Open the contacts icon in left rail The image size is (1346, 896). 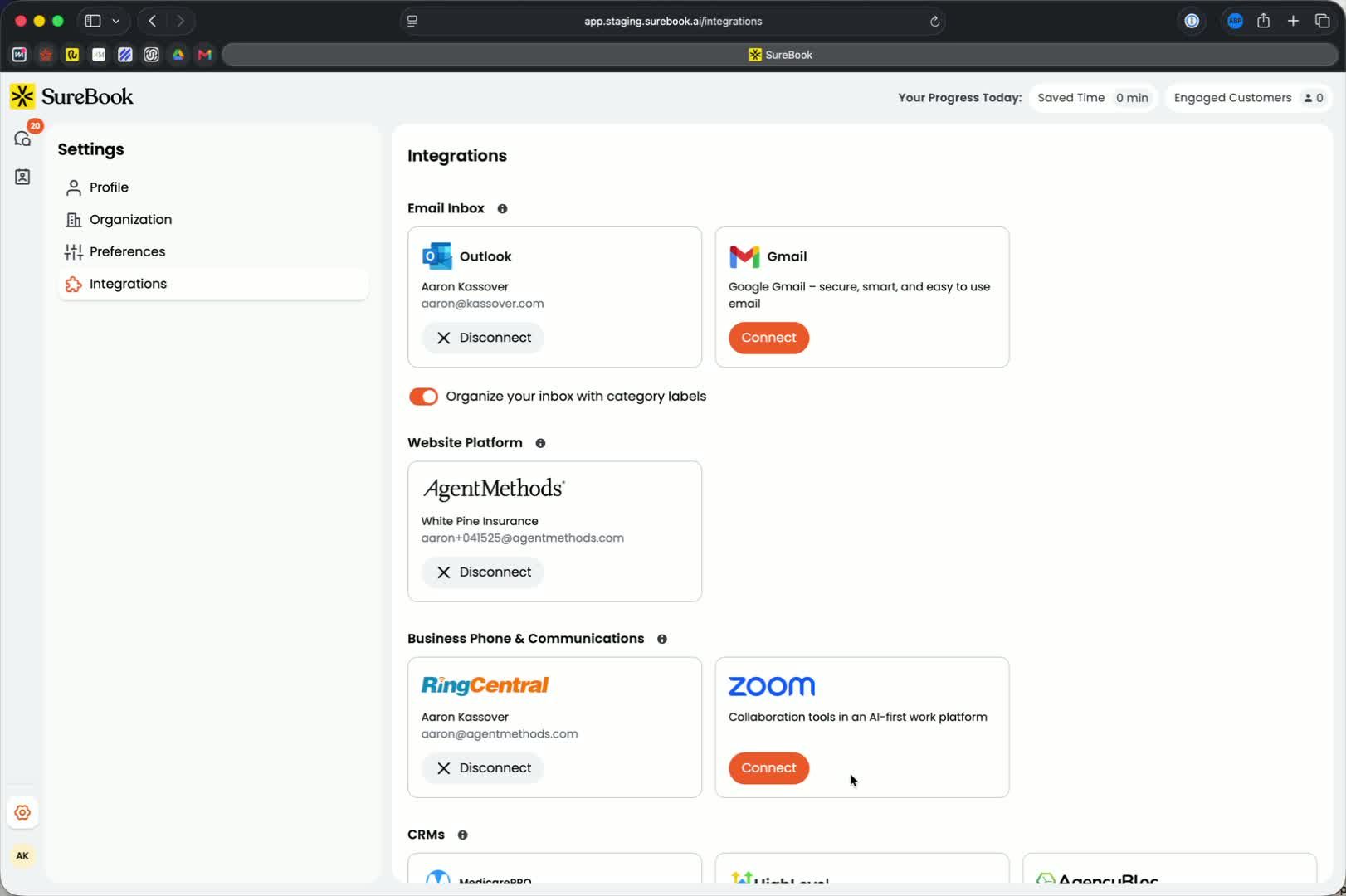(22, 177)
